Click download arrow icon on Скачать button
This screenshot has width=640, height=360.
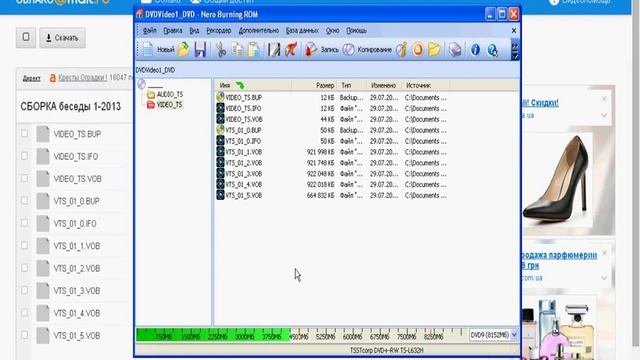(x=49, y=38)
